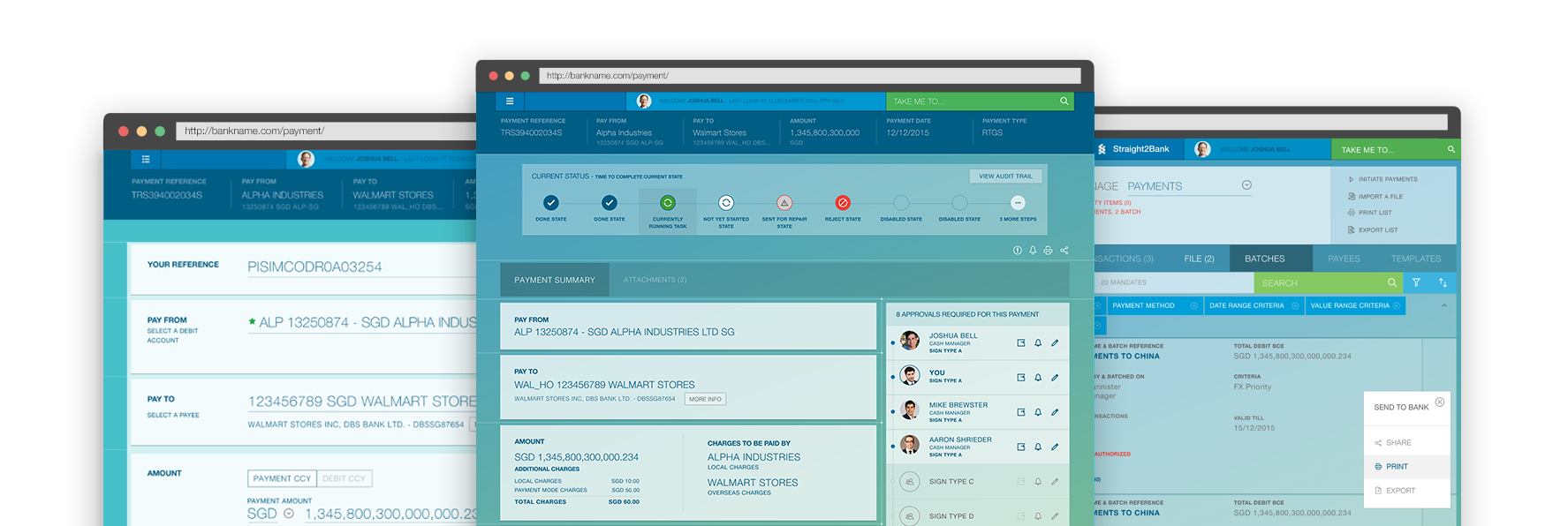
Task: Click the share icon below the status panel
Action: tap(1064, 251)
